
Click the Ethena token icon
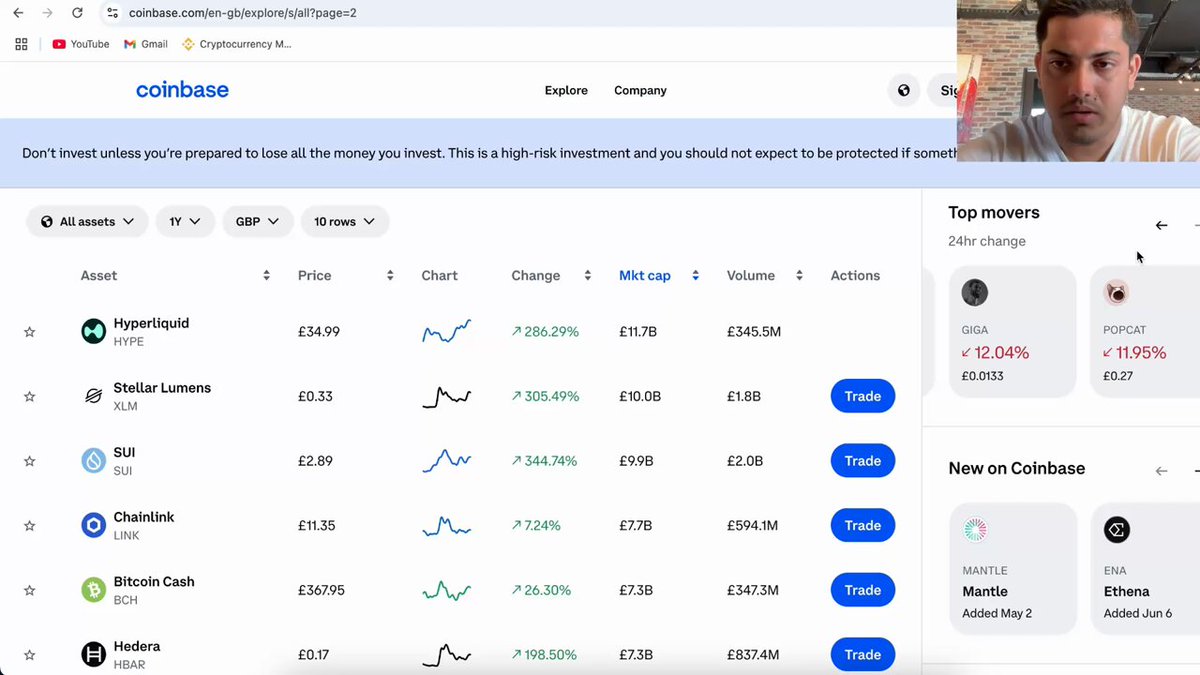coord(1116,530)
